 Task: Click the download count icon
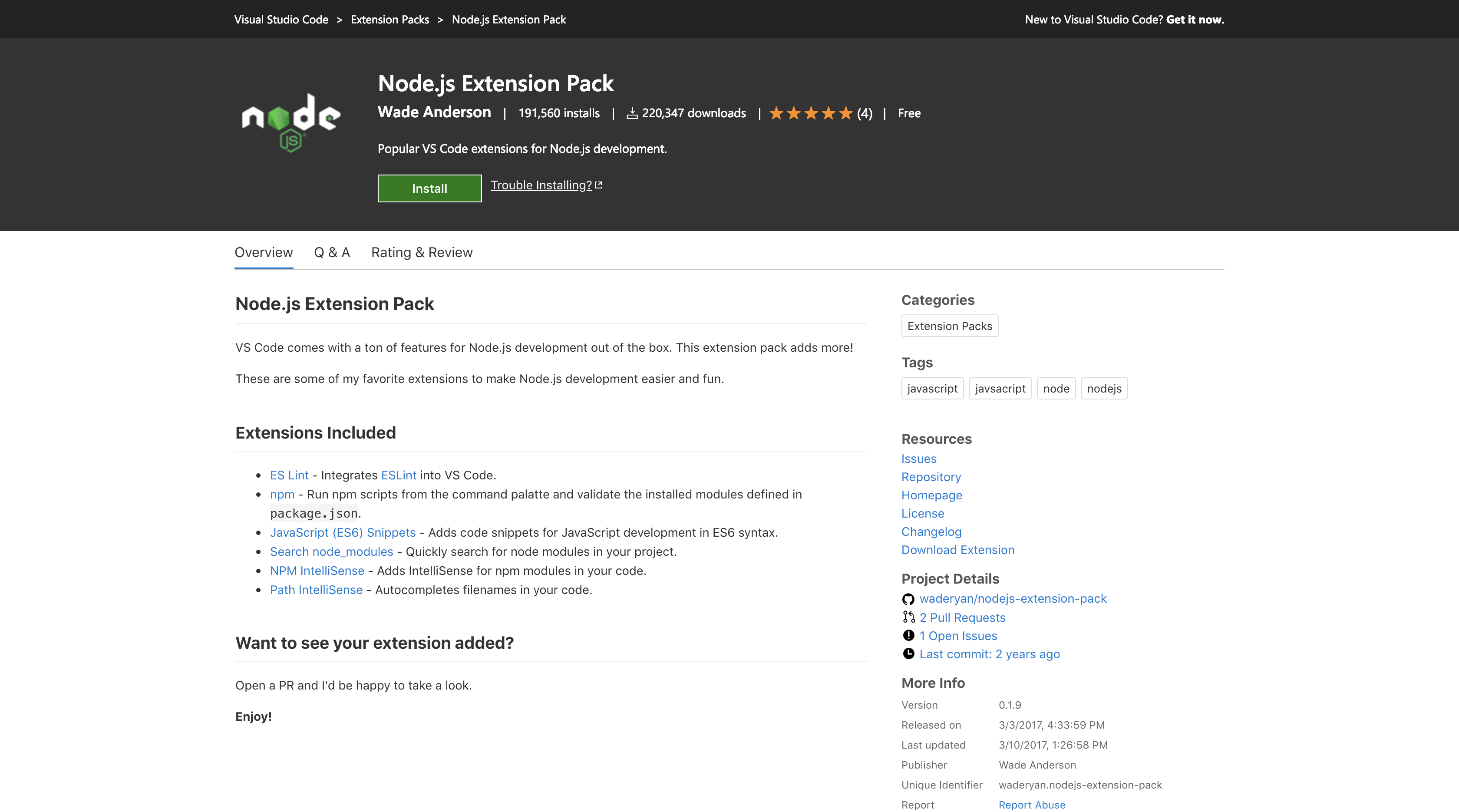pos(632,113)
